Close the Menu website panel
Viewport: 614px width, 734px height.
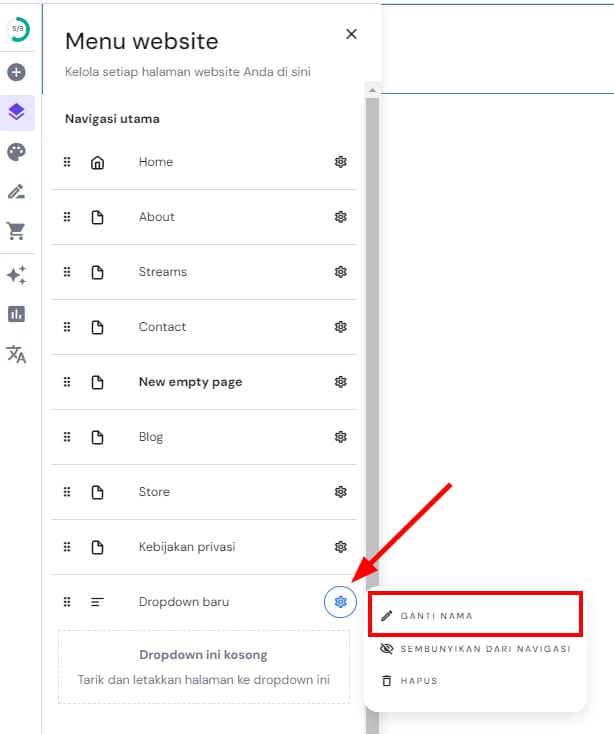pyautogui.click(x=351, y=34)
